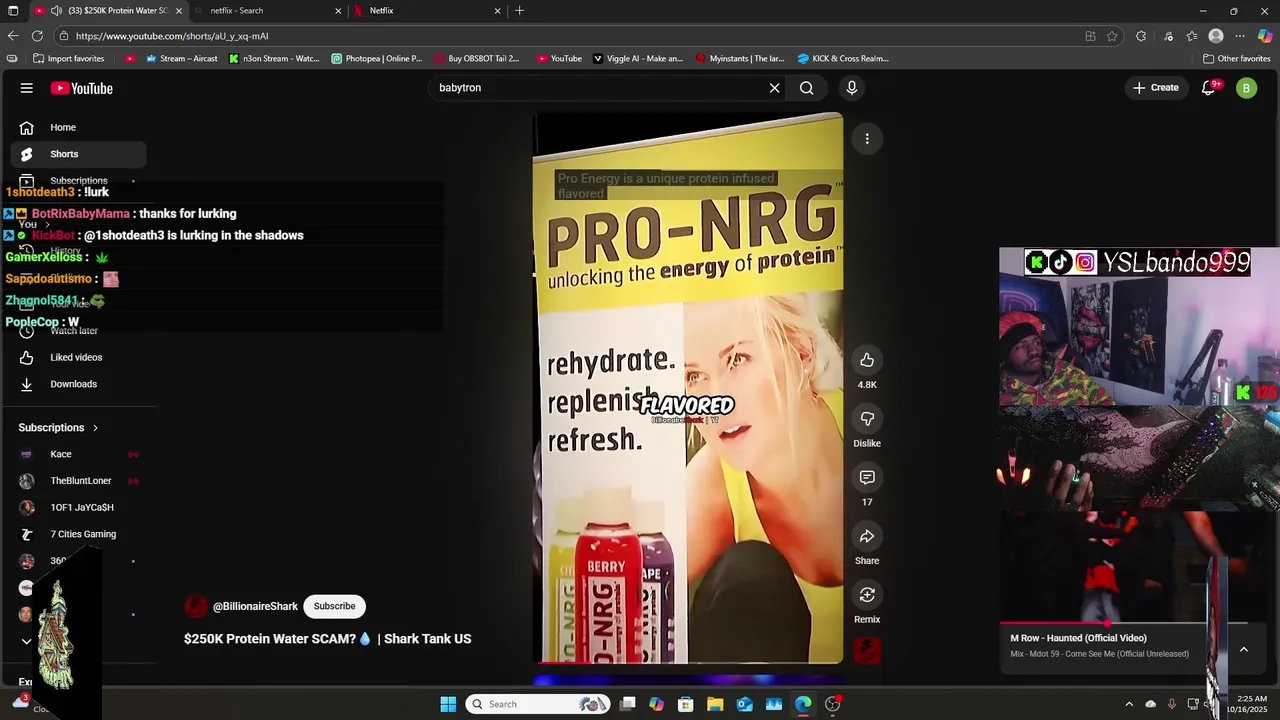Subscribe to @BillionaireShark
Viewport: 1280px width, 720px height.
click(334, 606)
